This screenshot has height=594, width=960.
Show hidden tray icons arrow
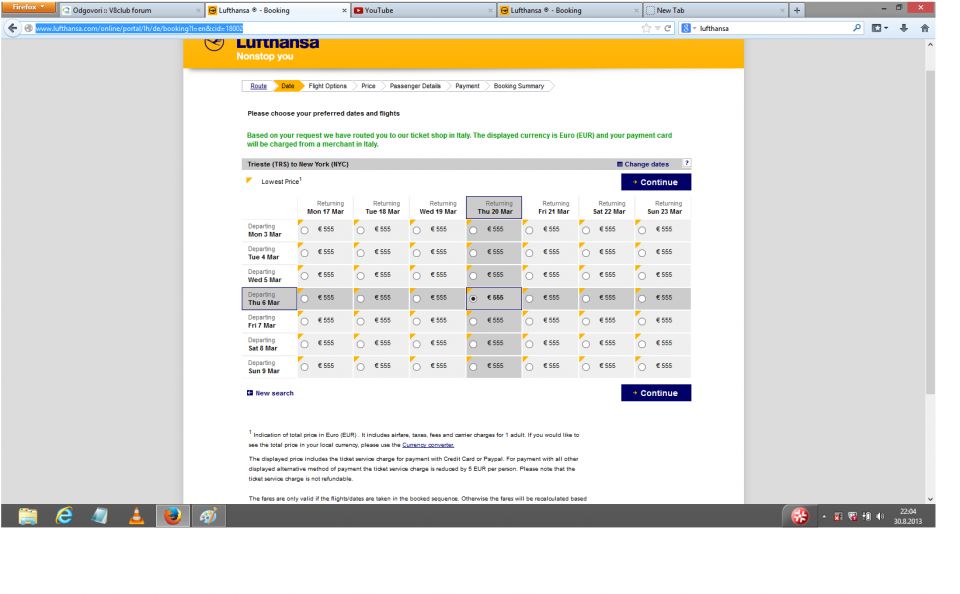[x=824, y=517]
